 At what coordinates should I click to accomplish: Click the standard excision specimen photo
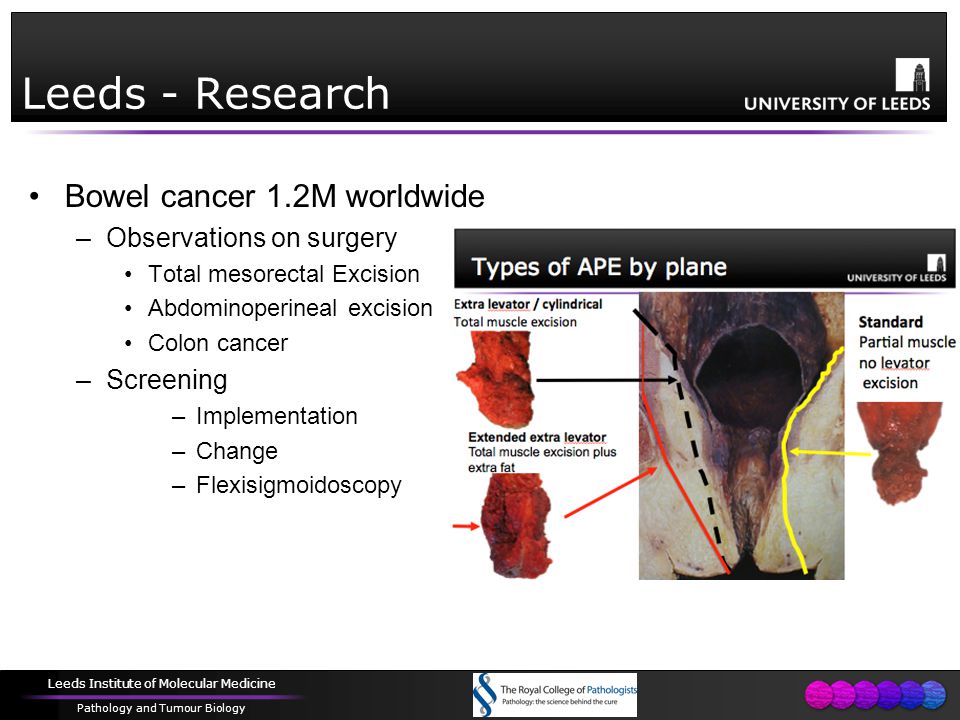point(899,453)
